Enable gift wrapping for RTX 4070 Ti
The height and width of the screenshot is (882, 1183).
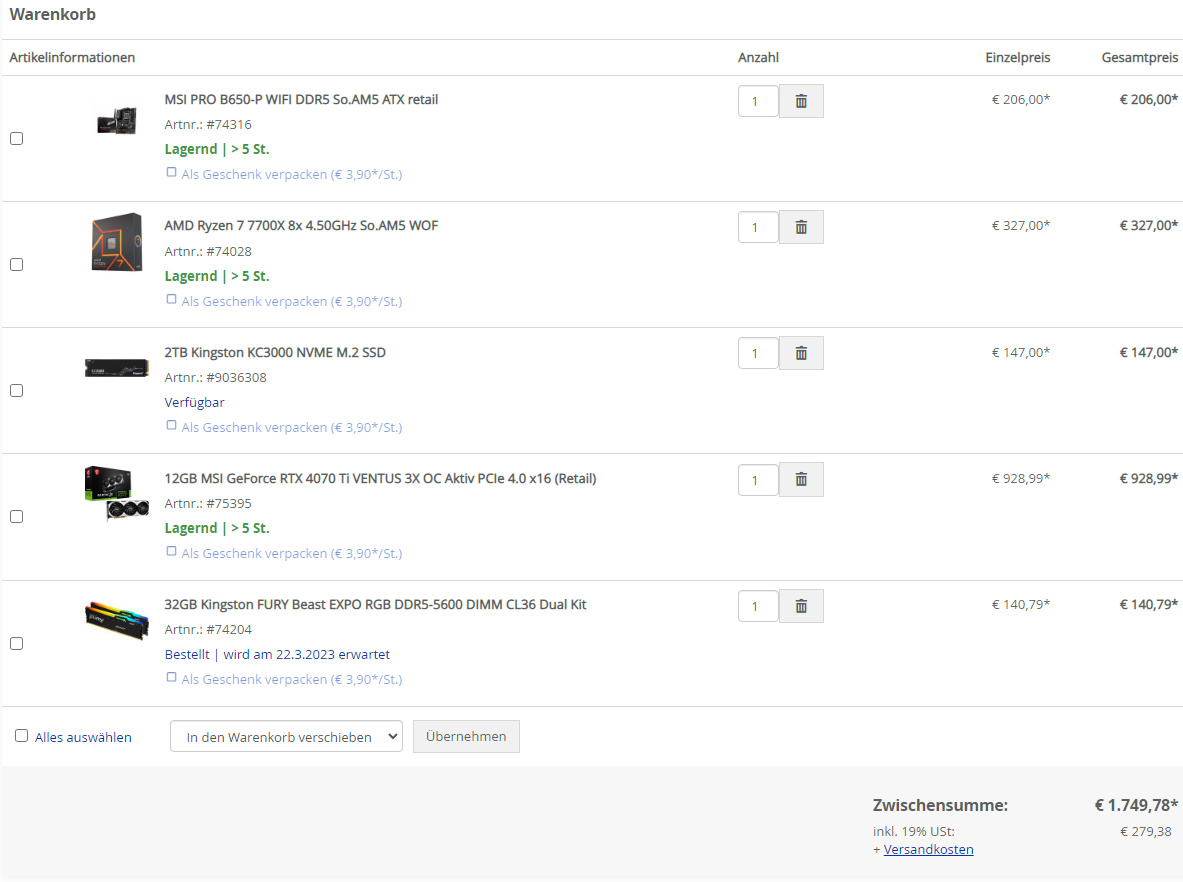tap(171, 552)
